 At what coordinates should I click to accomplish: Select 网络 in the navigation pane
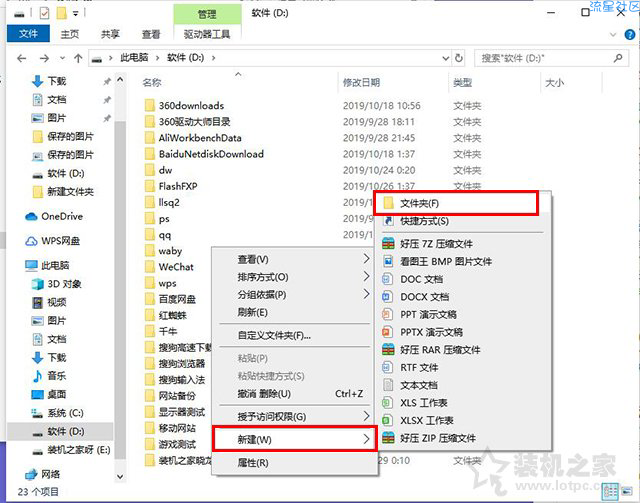coord(42,474)
